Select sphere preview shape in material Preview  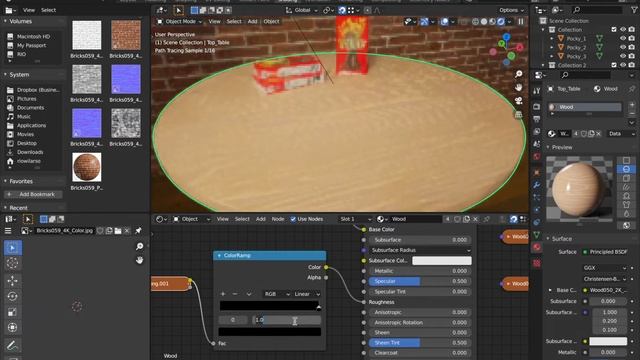[627, 169]
